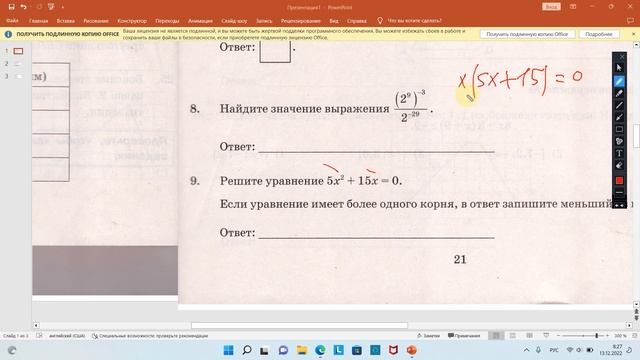Open Windows Start menu on taskbar

pos(229,350)
